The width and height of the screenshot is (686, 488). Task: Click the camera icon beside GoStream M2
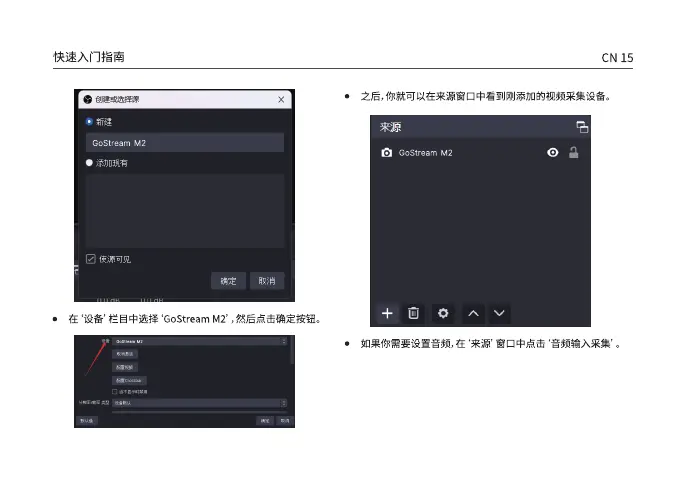pyautogui.click(x=386, y=153)
